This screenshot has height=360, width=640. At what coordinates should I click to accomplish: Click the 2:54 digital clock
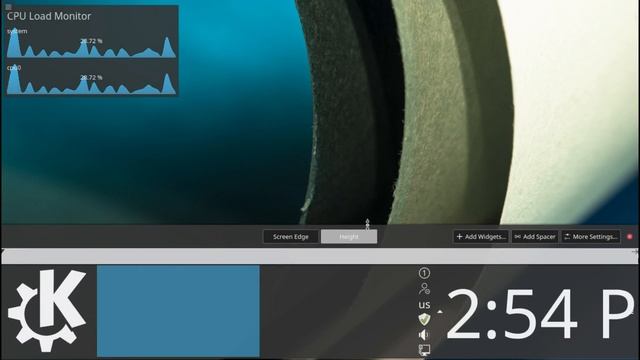541,313
